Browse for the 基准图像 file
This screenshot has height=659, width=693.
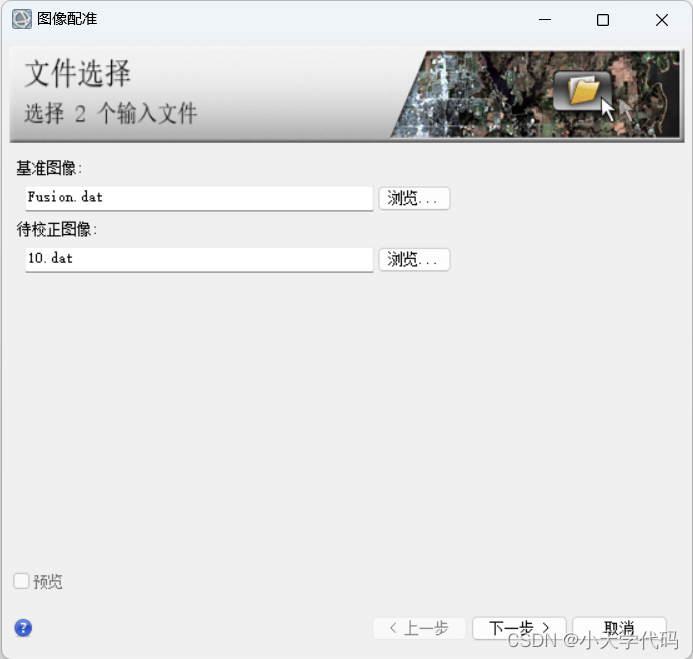pos(414,198)
